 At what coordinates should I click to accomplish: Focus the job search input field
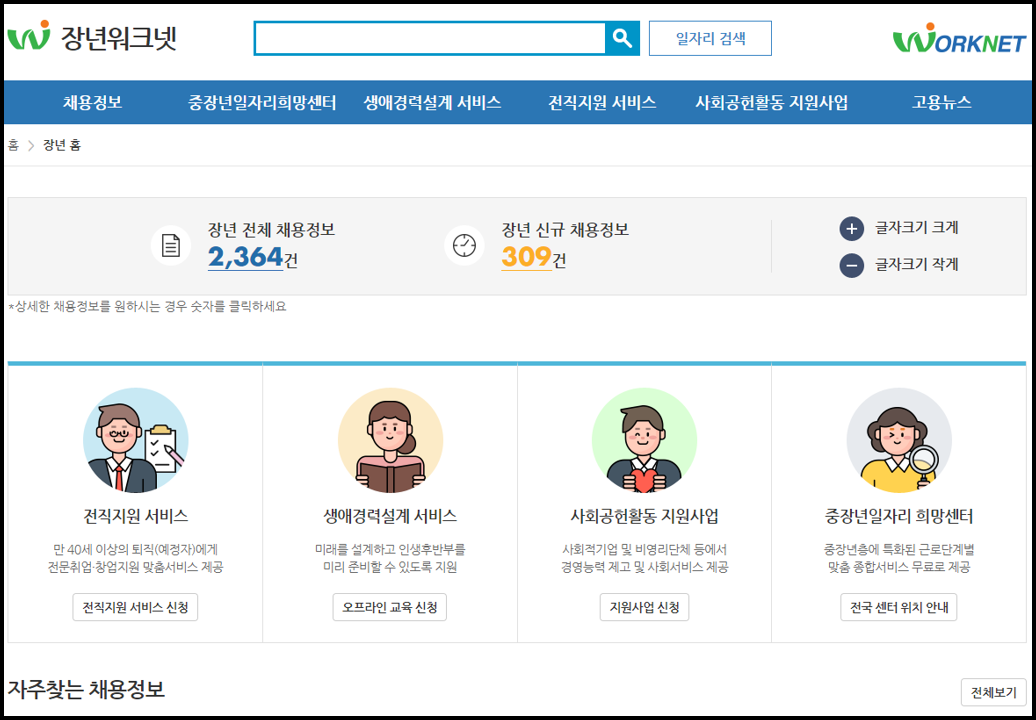[429, 38]
